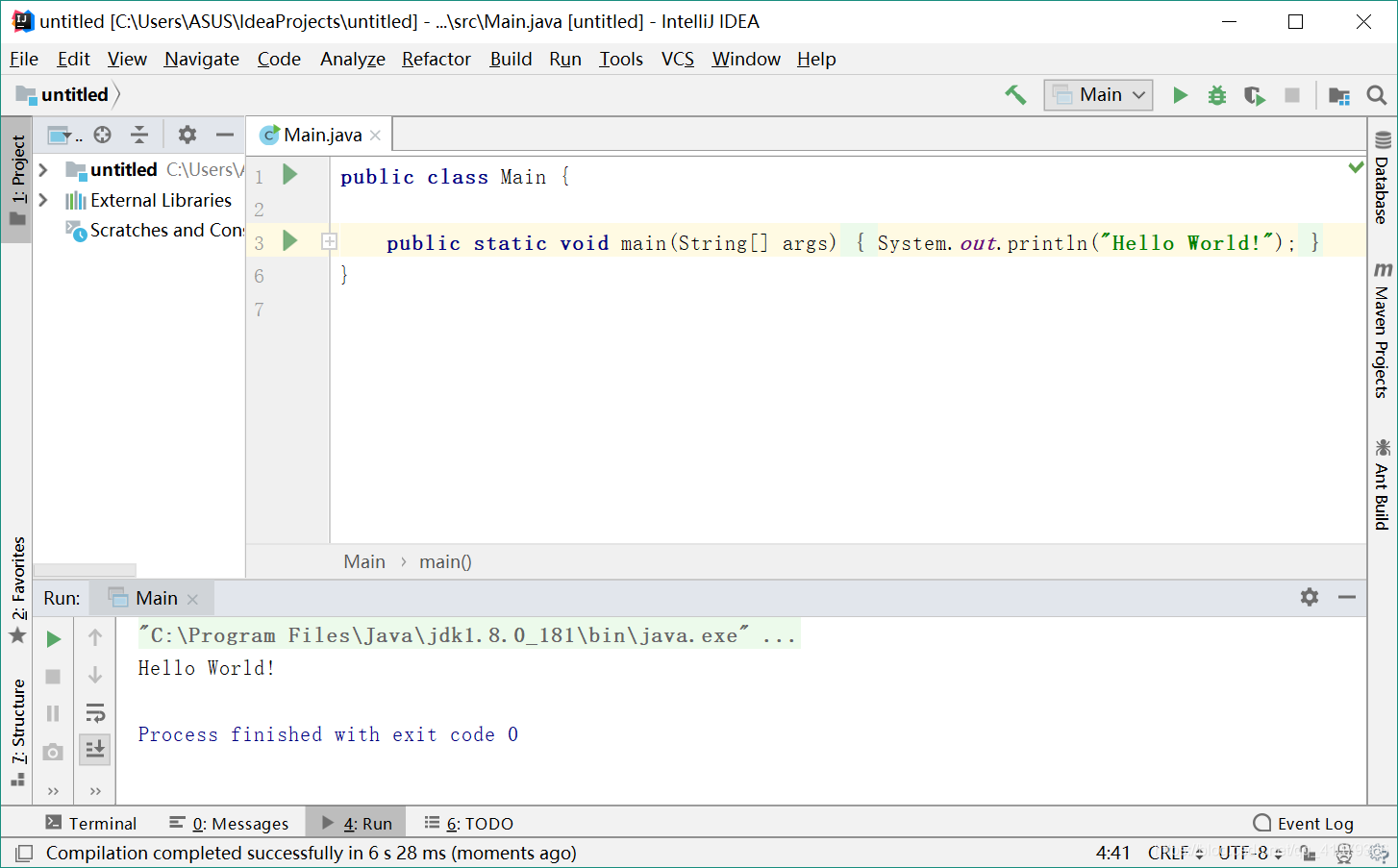Open Project Structure dialog icon
The image size is (1398, 868).
click(1338, 95)
